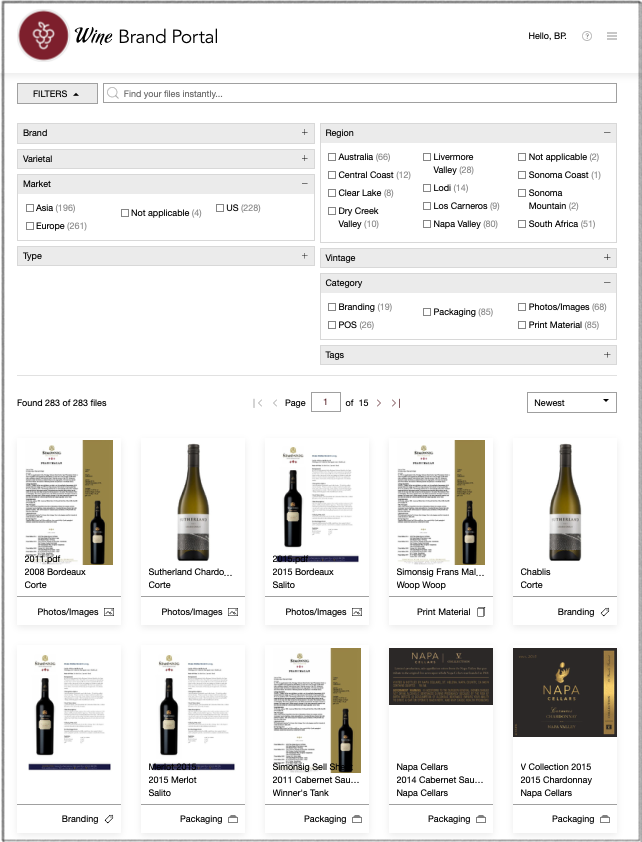Toggle the FILTERS button
Viewport: 642px width, 842px height.
pyautogui.click(x=57, y=93)
